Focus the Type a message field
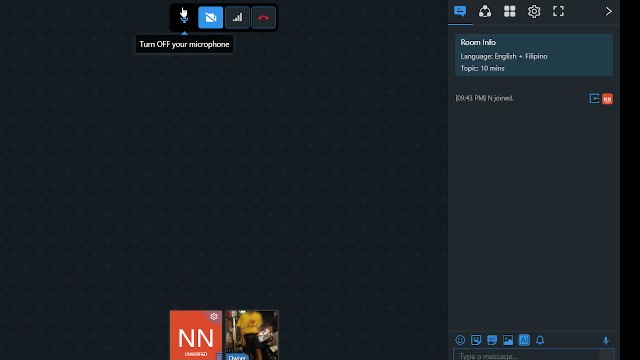640x360 pixels. point(533,355)
